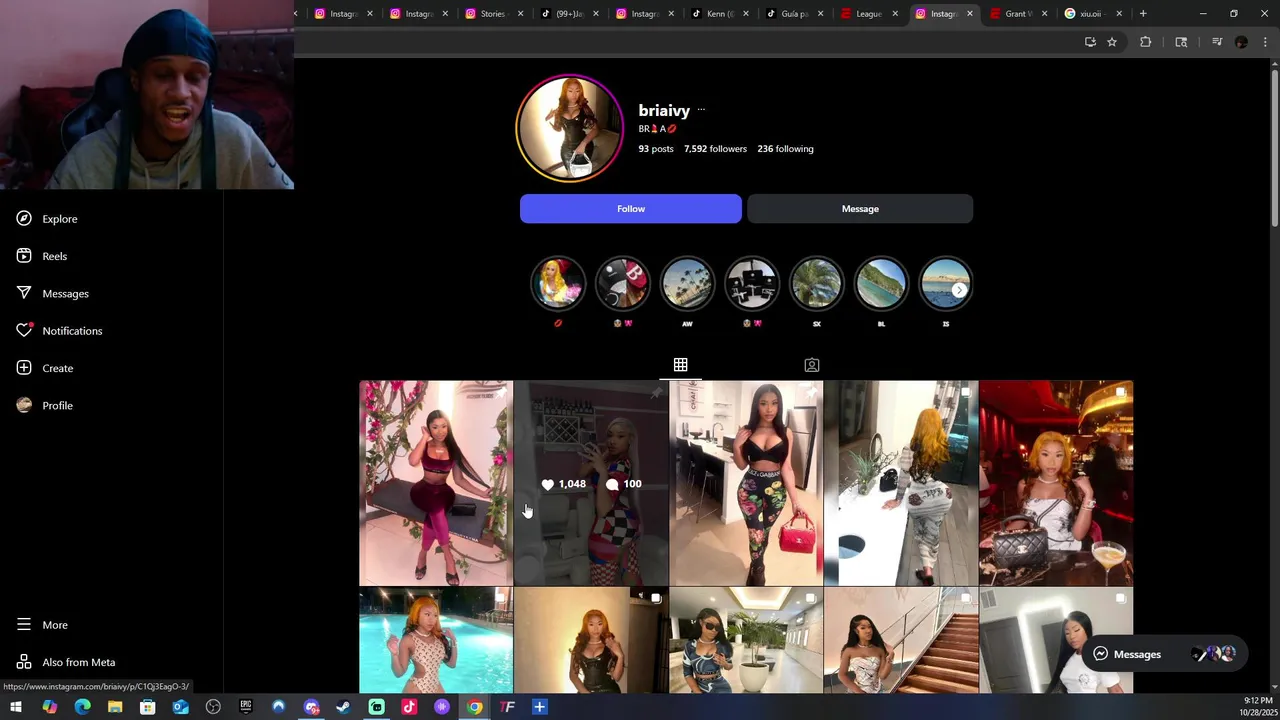Viewport: 1280px width, 720px height.
Task: Open Microsoft Edge from the taskbar
Action: pos(82,708)
